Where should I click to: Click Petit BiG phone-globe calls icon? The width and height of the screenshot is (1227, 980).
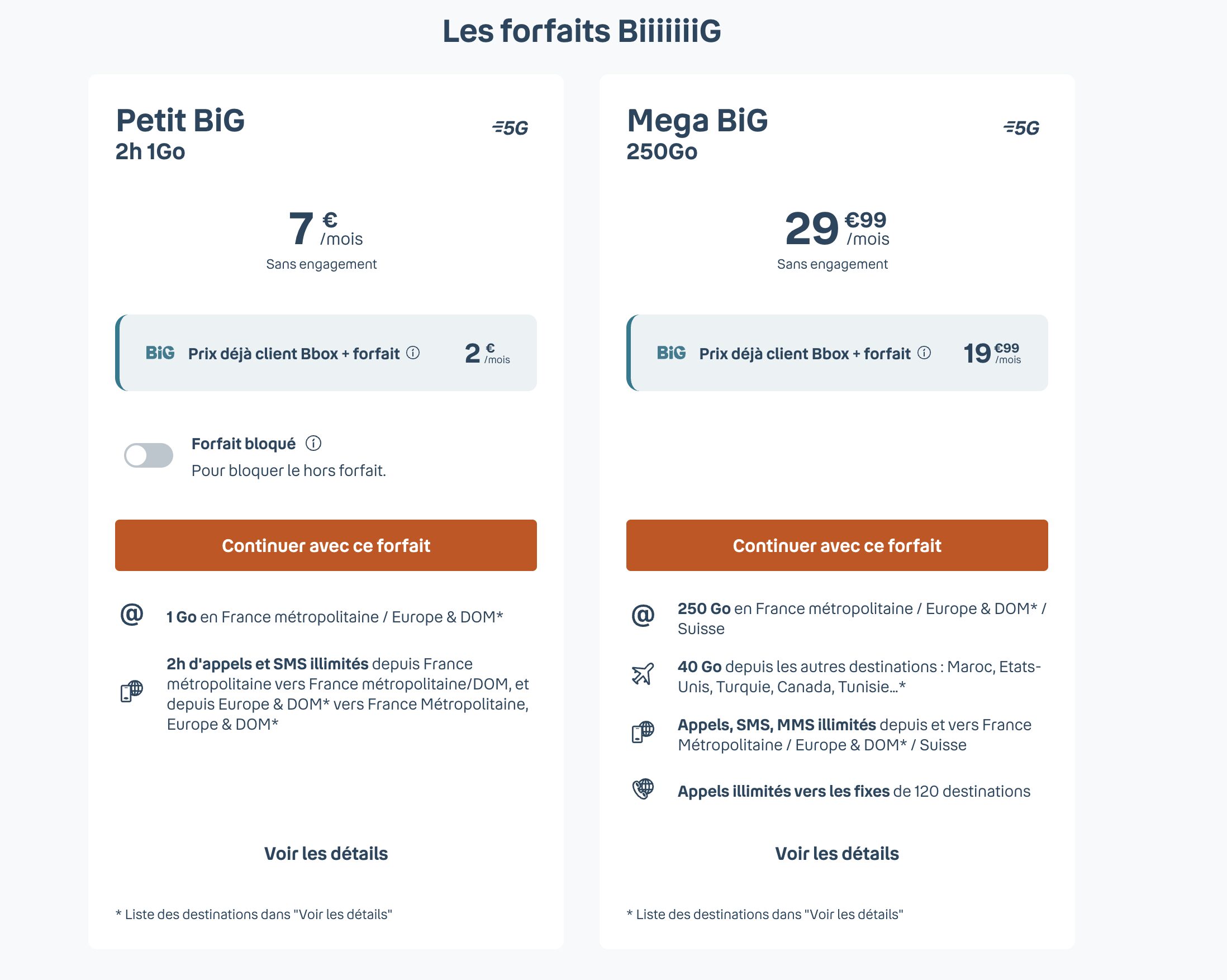pos(132,692)
